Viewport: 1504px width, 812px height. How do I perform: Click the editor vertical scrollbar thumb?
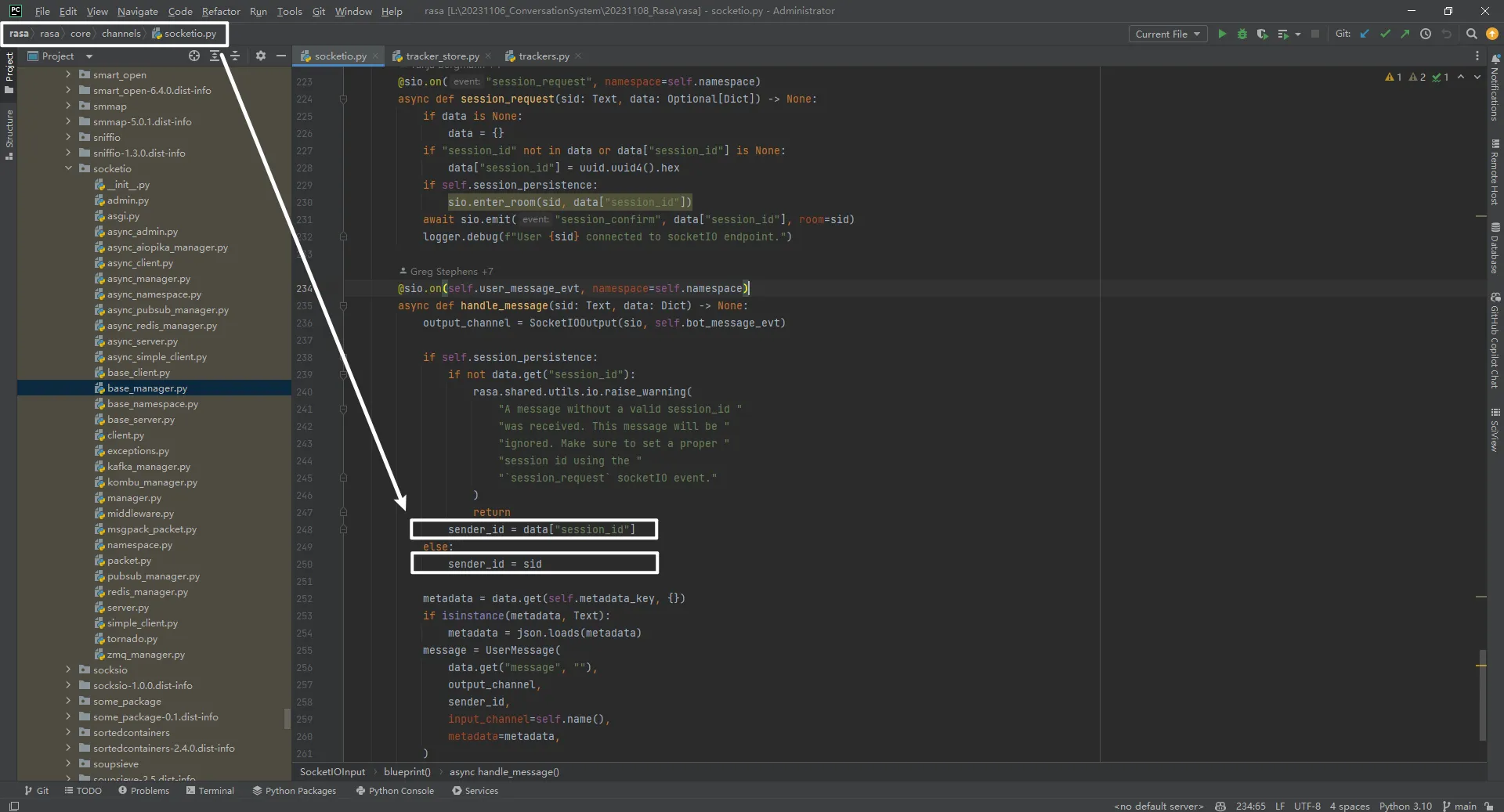click(x=1481, y=695)
